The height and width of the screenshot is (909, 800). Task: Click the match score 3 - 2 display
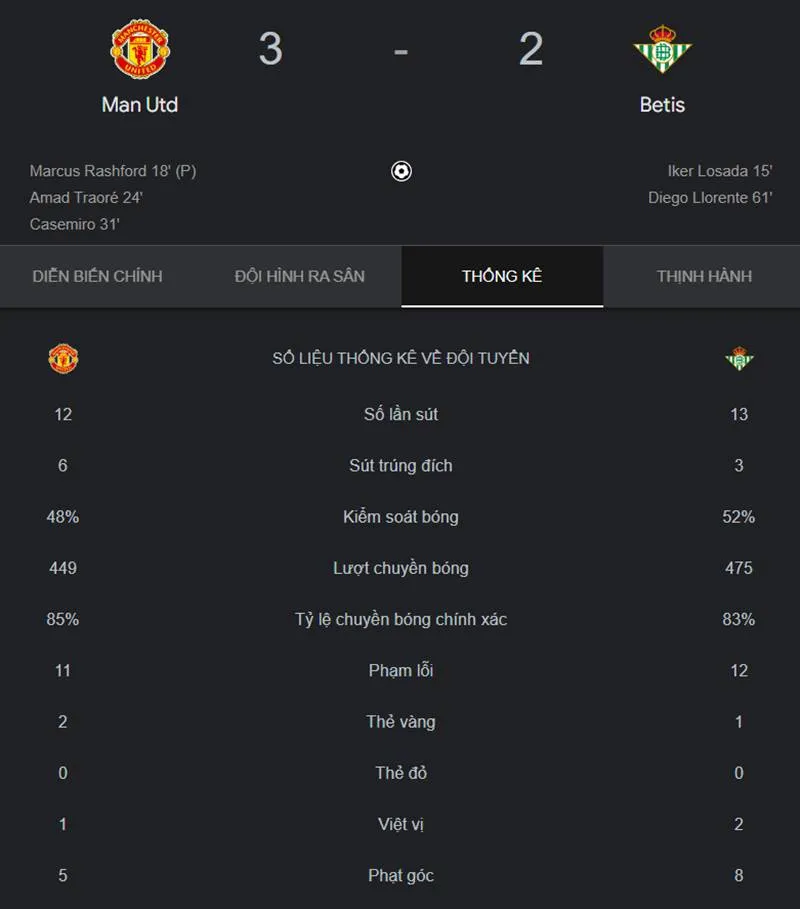click(x=402, y=47)
